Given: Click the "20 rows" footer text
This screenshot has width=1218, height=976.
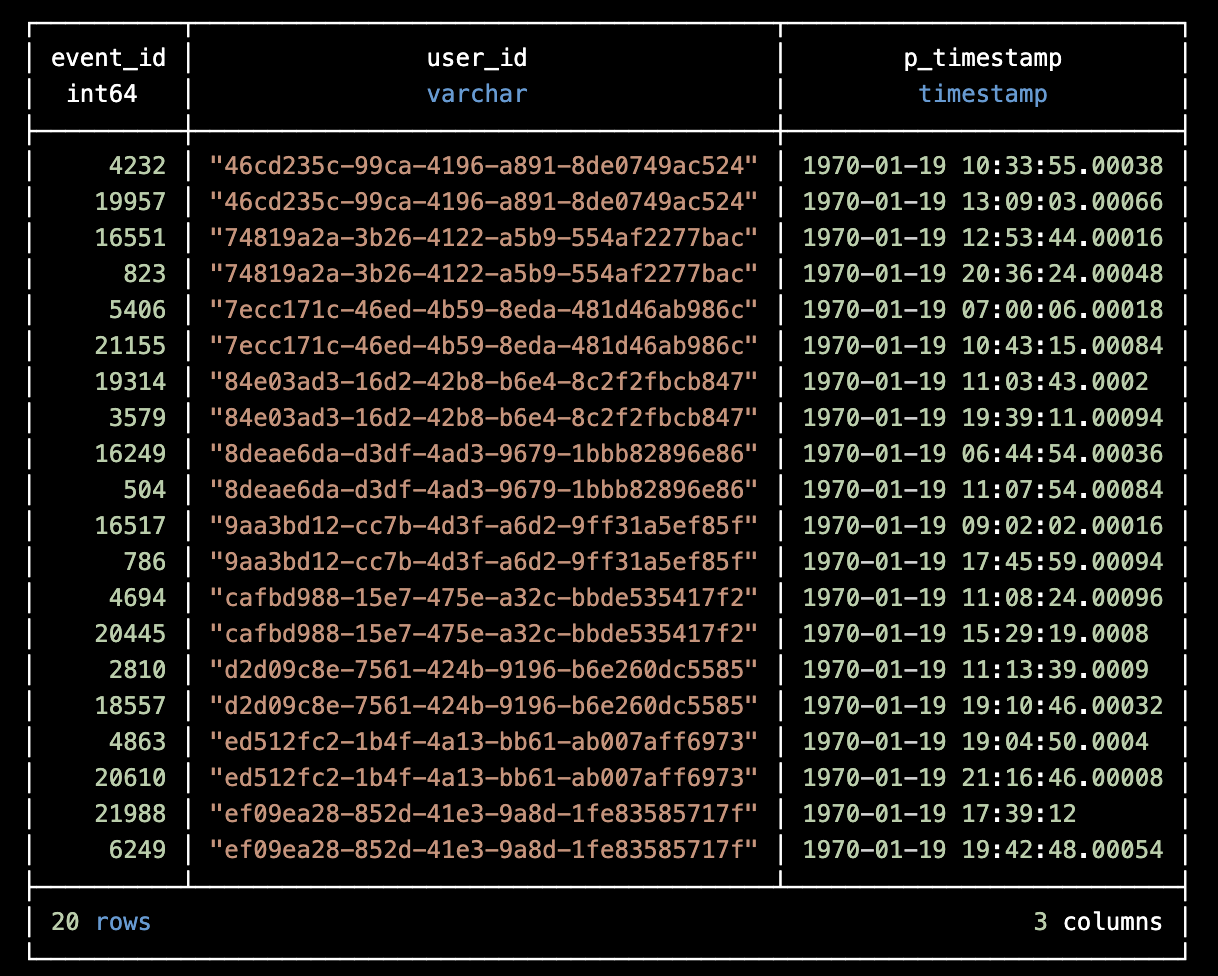Looking at the screenshot, I should tap(101, 922).
